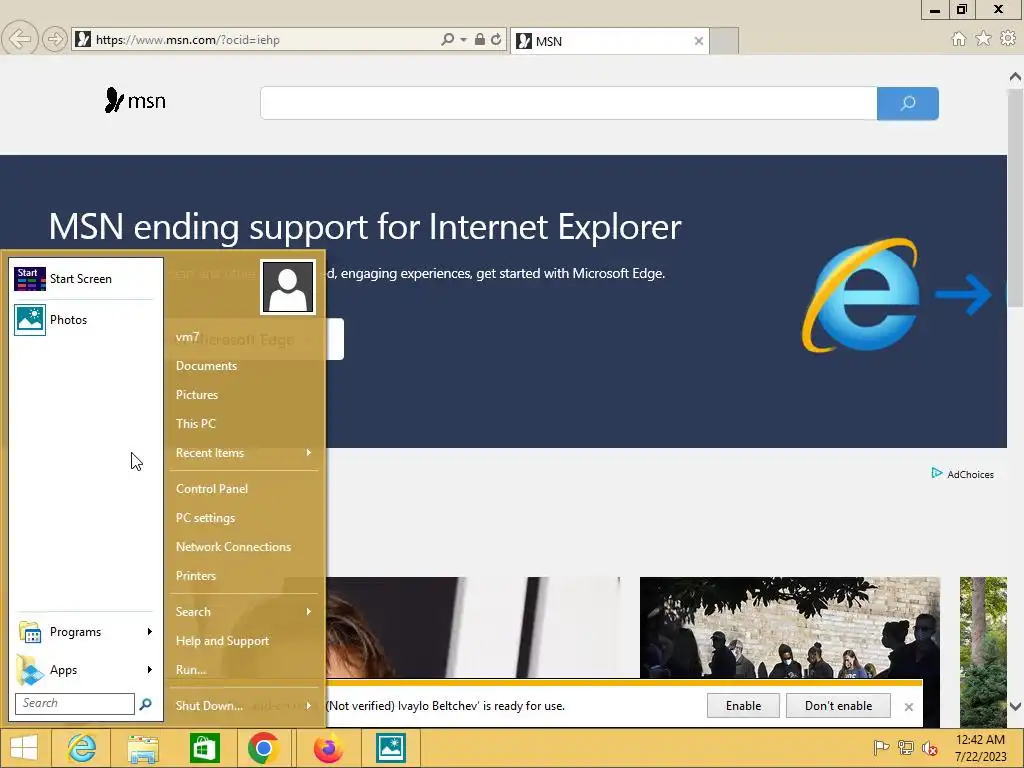Open the Apps folder icon

click(30, 670)
